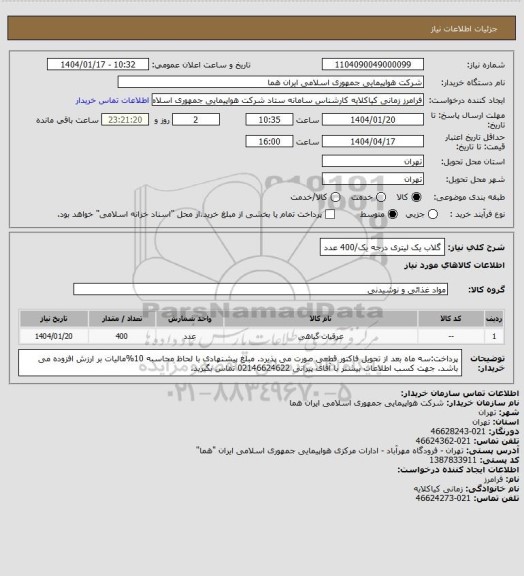Click the row number cell 1
524x576 pixels.
coord(494,336)
